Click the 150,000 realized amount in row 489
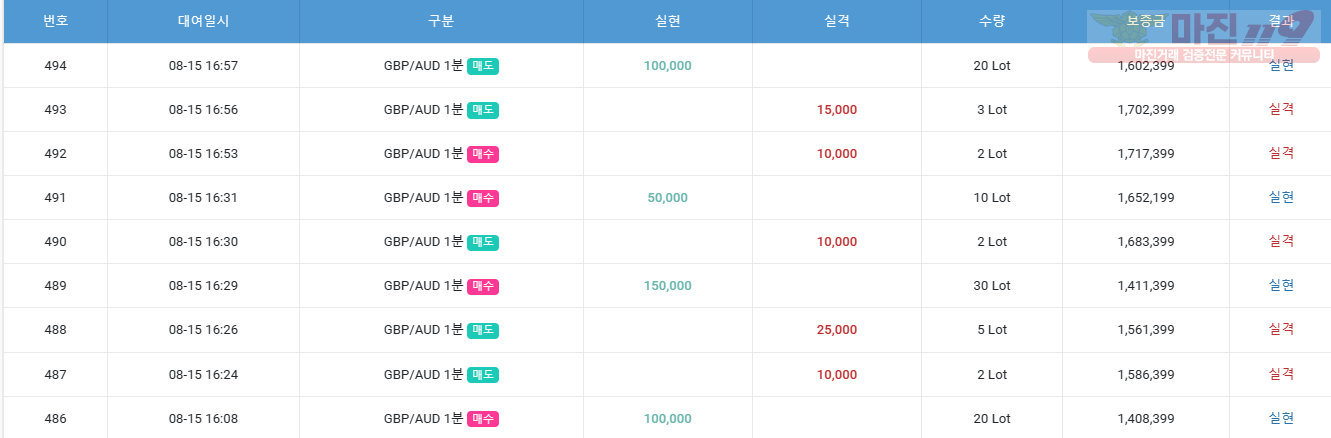 (x=668, y=286)
